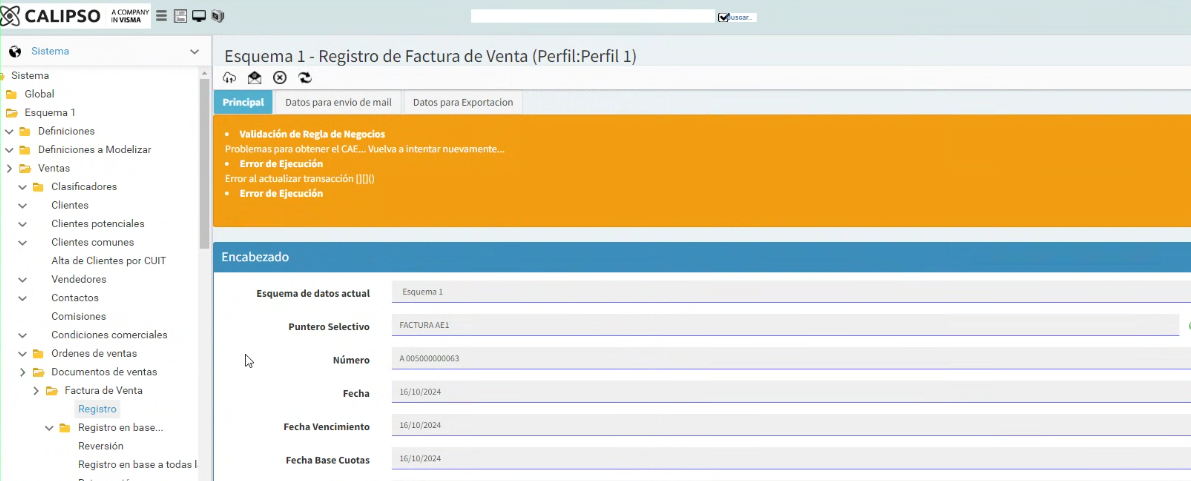Collapse the Factura de Venta node
Screen dimensions: 1191x481
(x=36, y=391)
